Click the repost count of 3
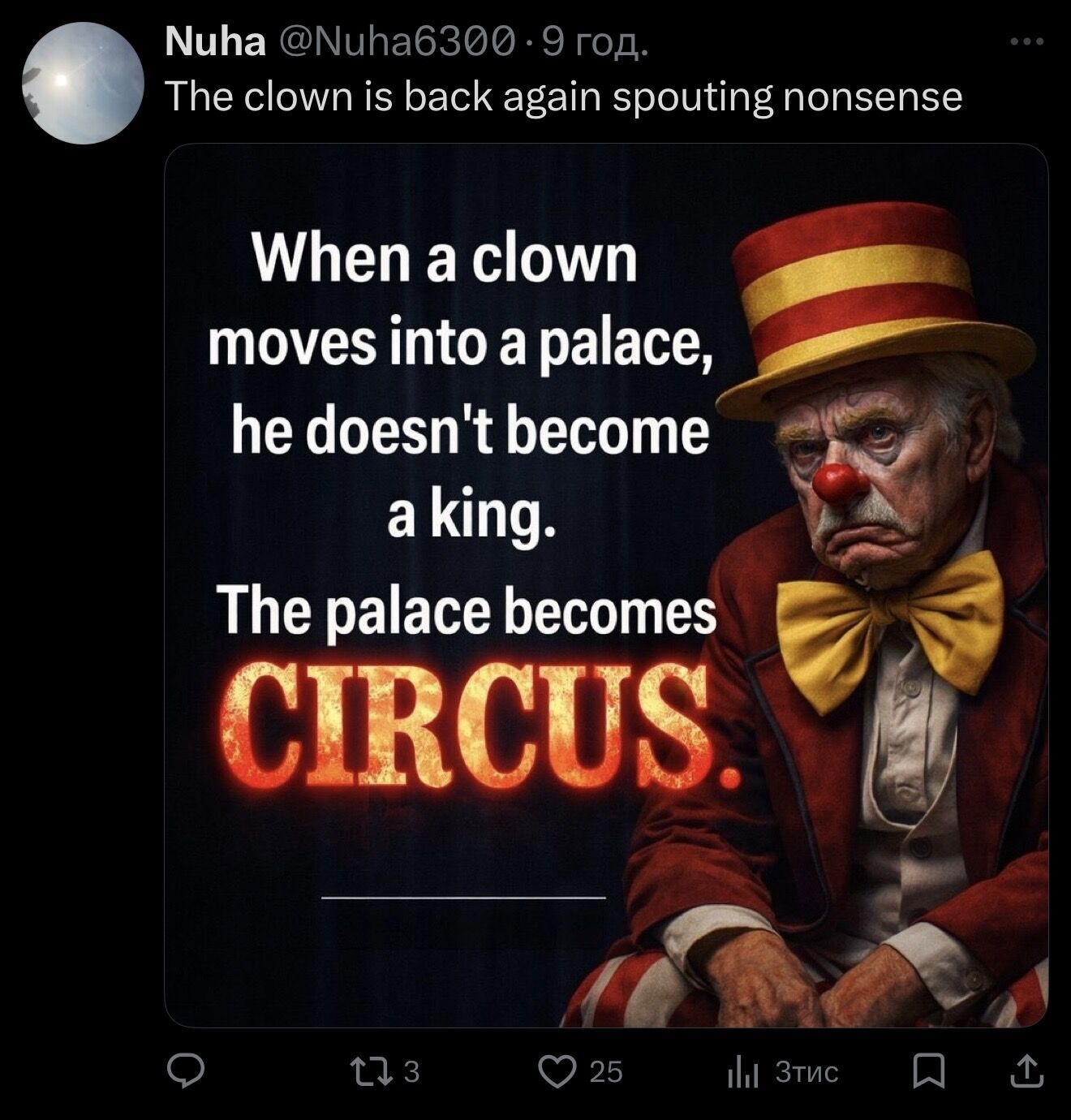 [411, 1072]
